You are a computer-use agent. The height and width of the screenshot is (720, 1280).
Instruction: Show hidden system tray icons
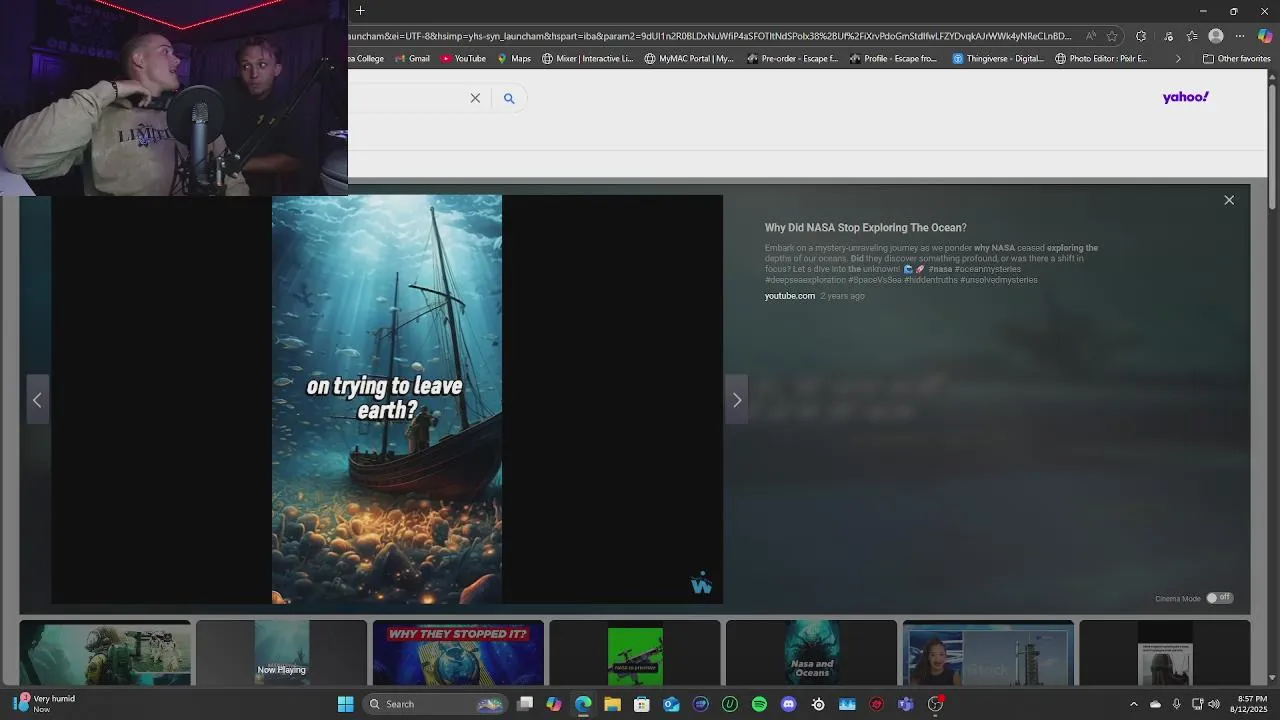(1133, 704)
